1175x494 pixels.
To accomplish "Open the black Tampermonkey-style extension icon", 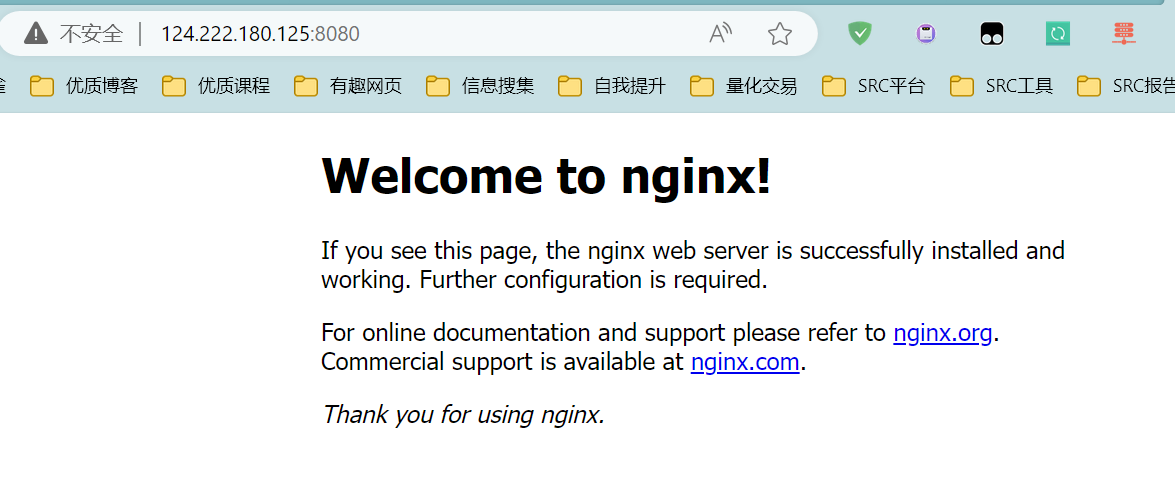I will (x=991, y=34).
